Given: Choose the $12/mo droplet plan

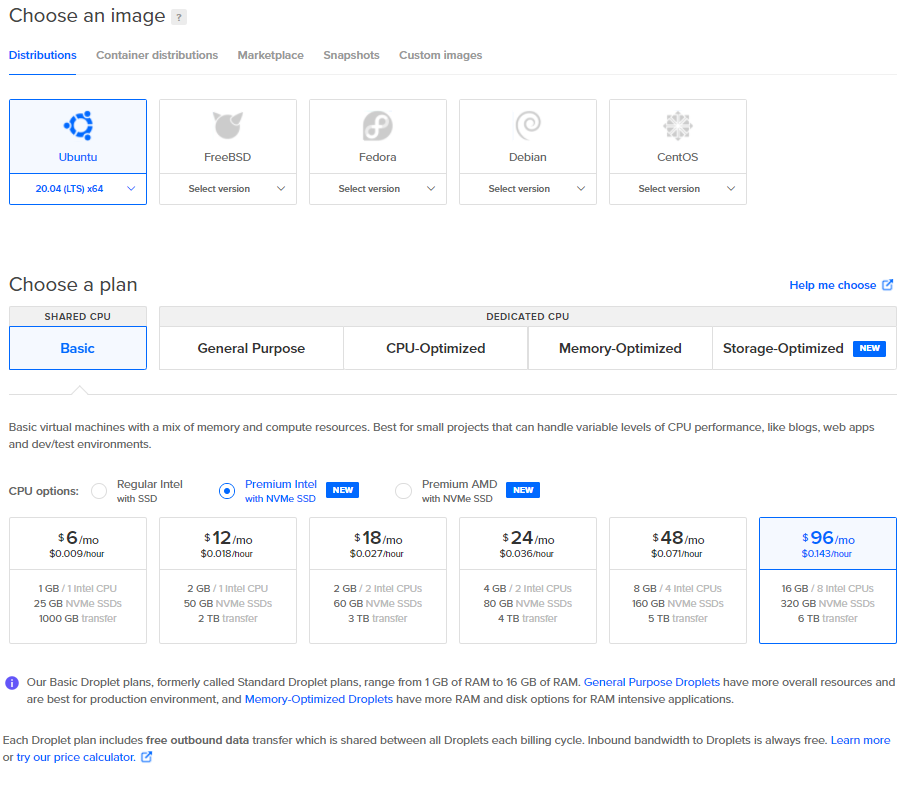Looking at the screenshot, I should coord(228,580).
